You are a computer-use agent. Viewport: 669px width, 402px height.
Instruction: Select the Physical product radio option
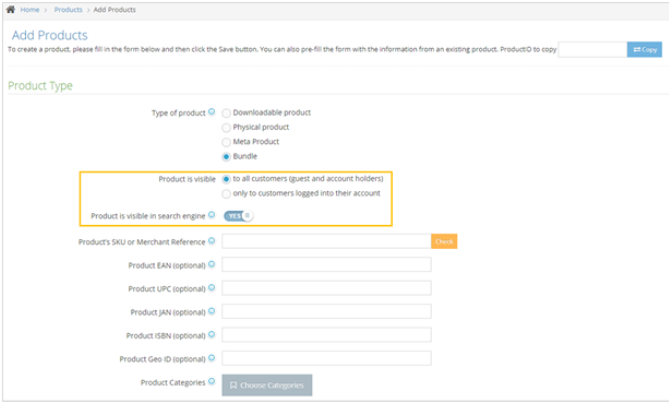226,127
